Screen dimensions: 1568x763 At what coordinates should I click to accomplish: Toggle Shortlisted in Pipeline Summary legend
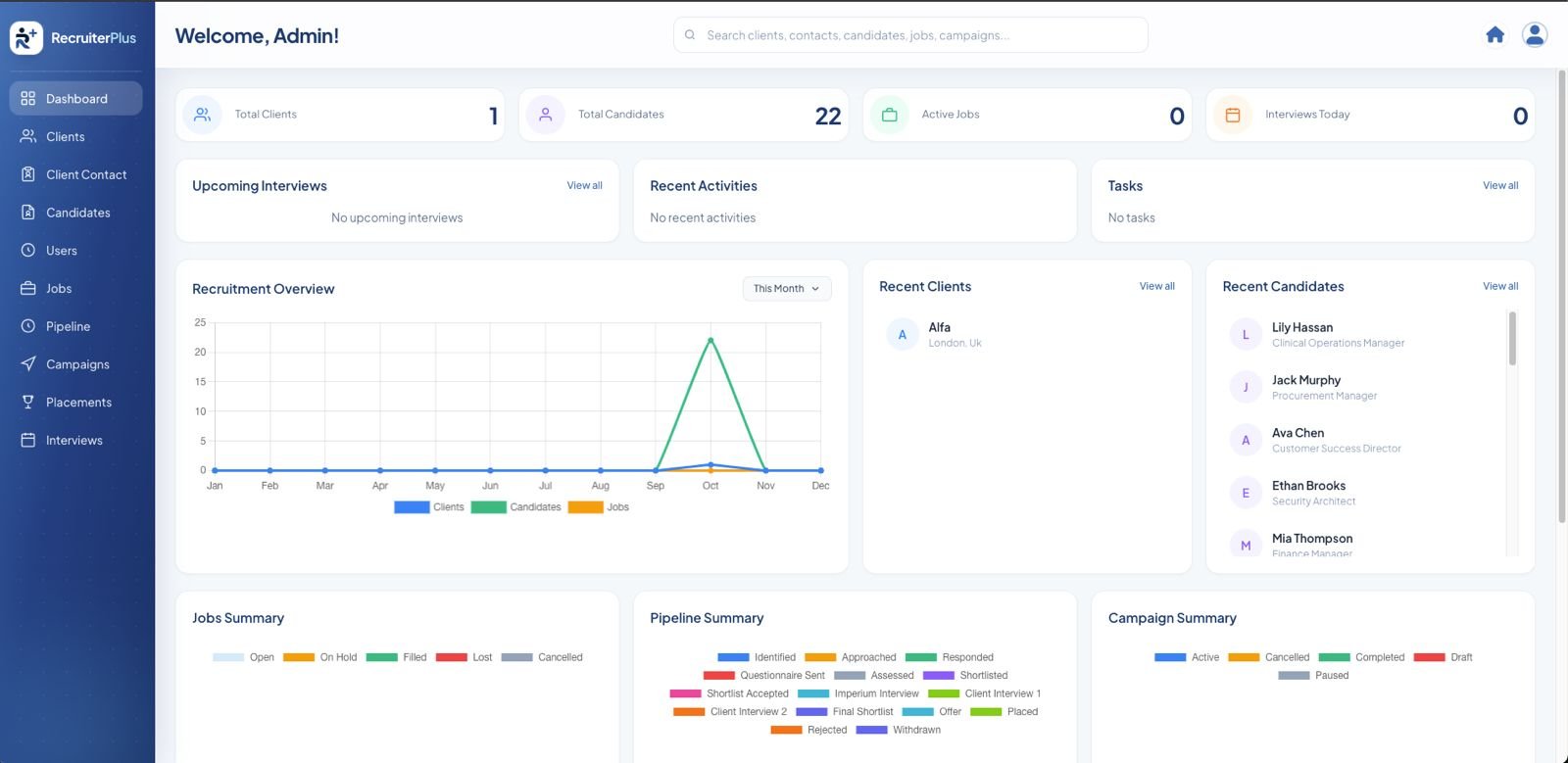(x=965, y=676)
